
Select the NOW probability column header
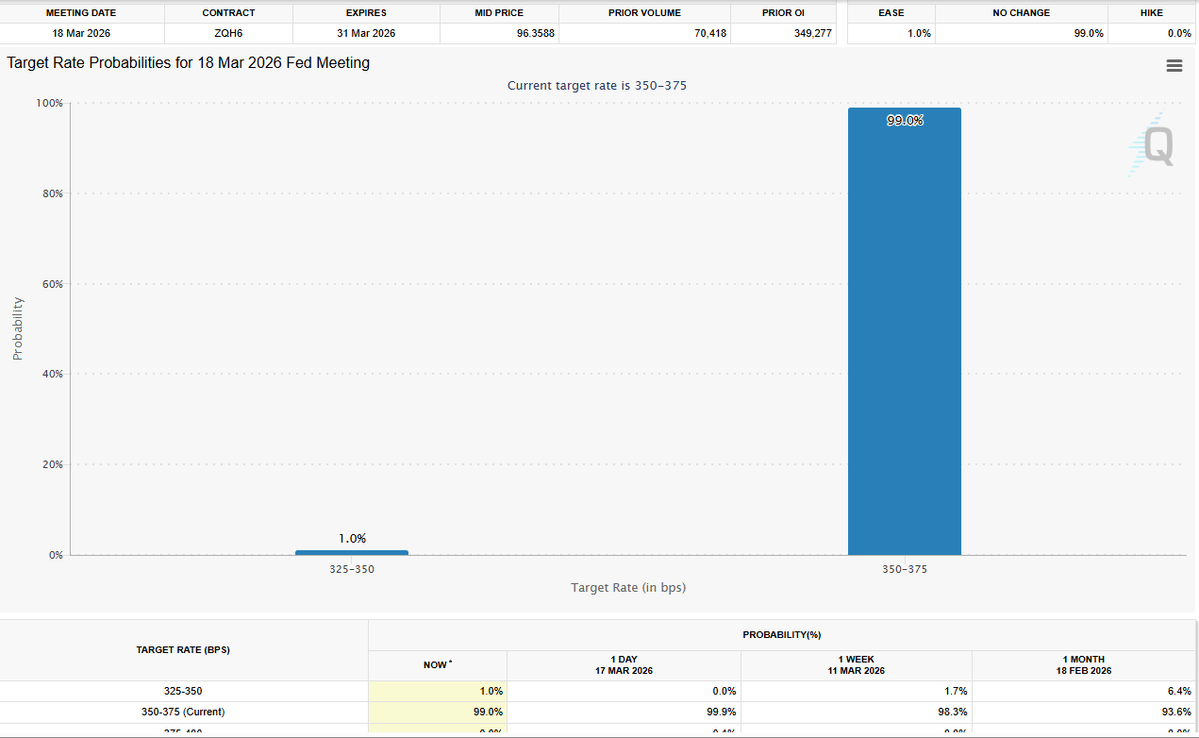[437, 665]
